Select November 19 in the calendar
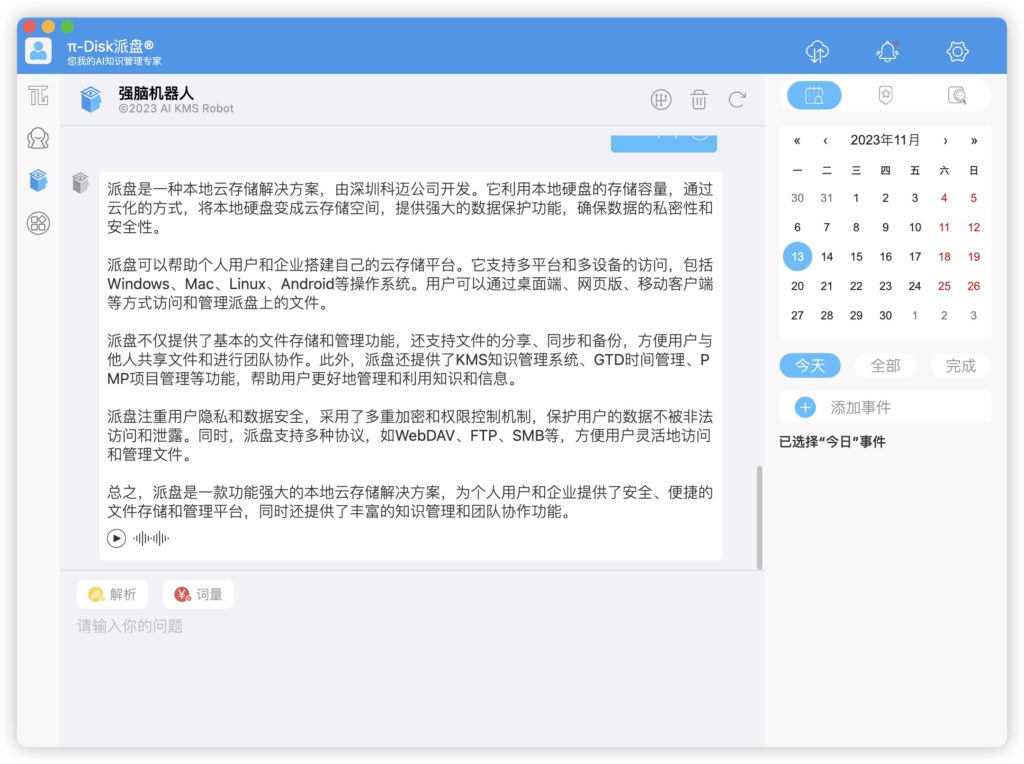1024x764 pixels. tap(974, 257)
